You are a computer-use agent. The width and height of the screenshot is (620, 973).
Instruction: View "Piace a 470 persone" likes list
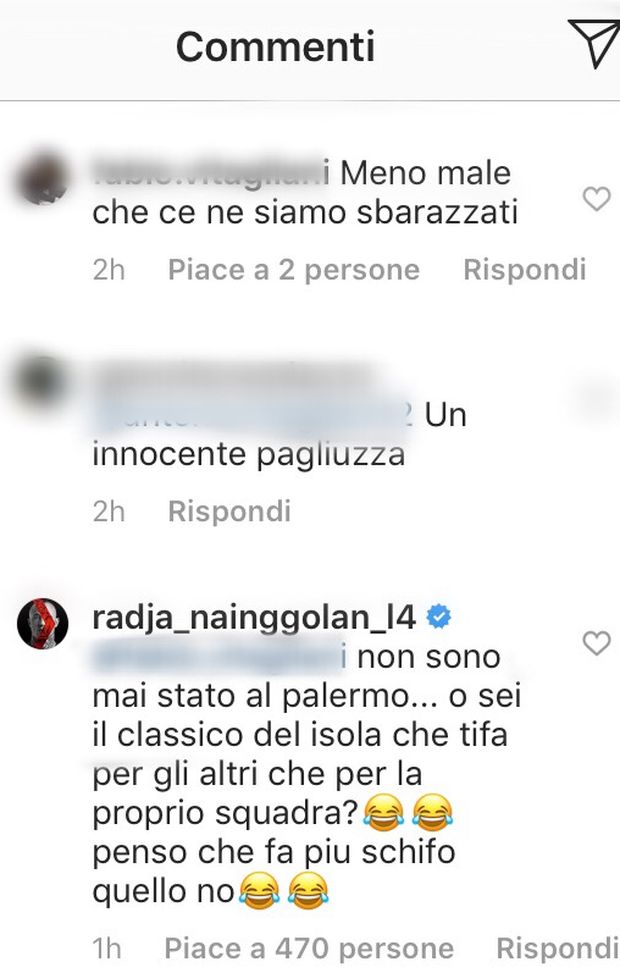pos(309,949)
